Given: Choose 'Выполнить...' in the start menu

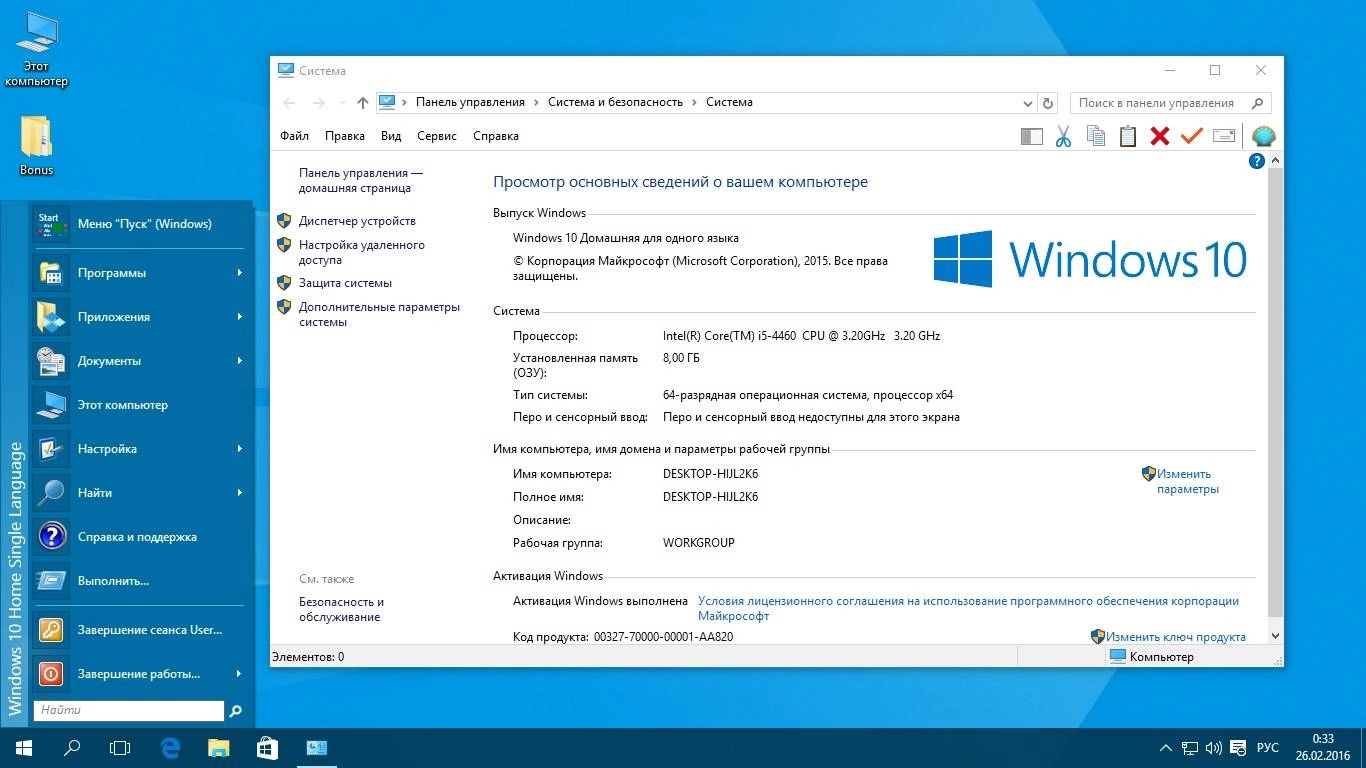Looking at the screenshot, I should pos(139,581).
